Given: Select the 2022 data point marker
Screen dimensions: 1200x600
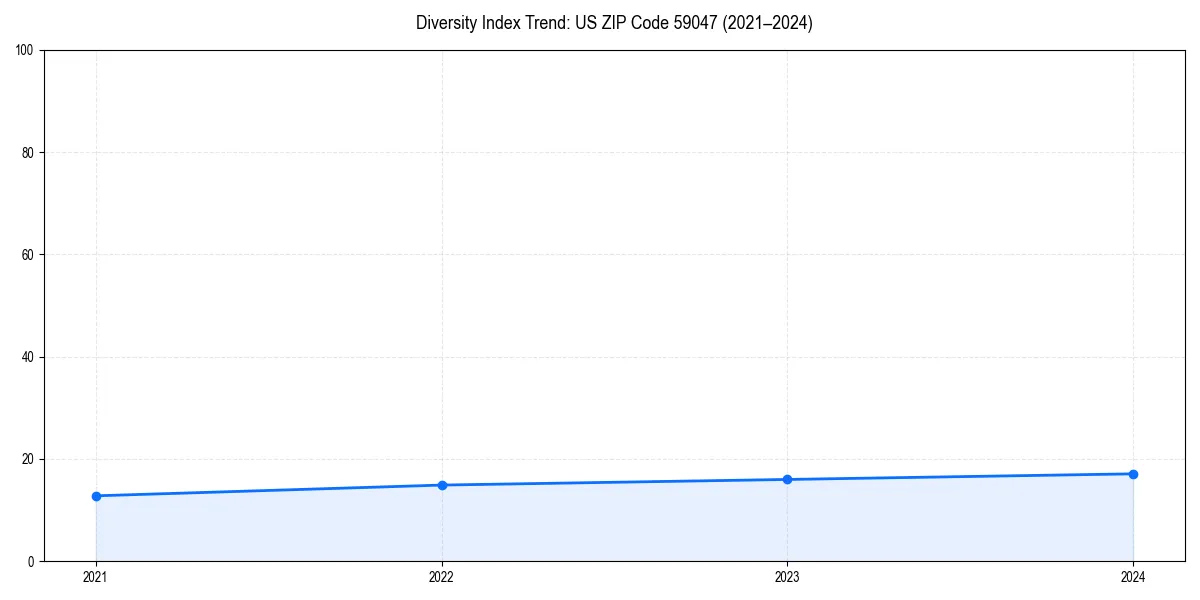Looking at the screenshot, I should [441, 484].
